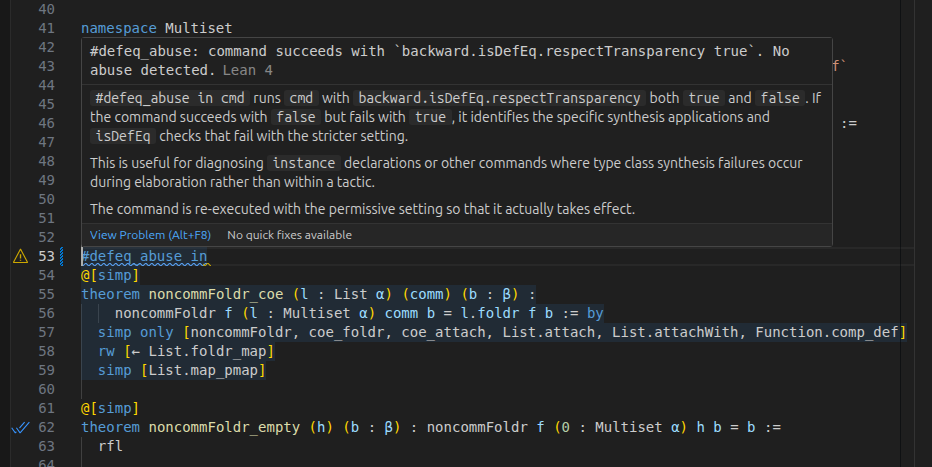Viewport: 932px width, 467px height.
Task: Click the warning triangle icon on line 53
Action: (20, 257)
